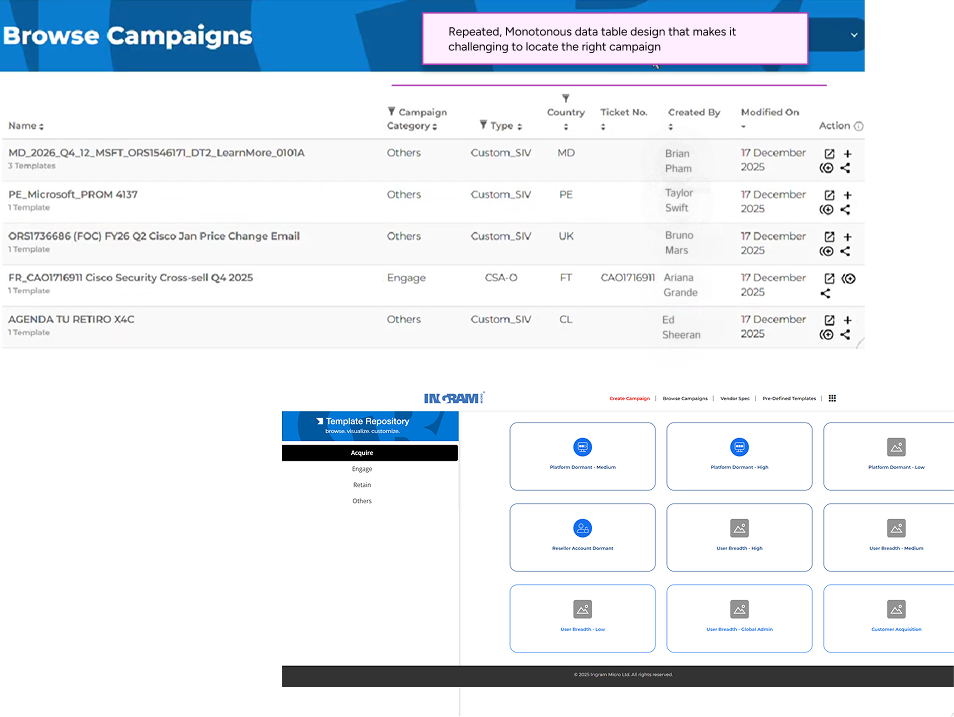
Task: Click the creator name Ed Sheeran
Action: [681, 327]
